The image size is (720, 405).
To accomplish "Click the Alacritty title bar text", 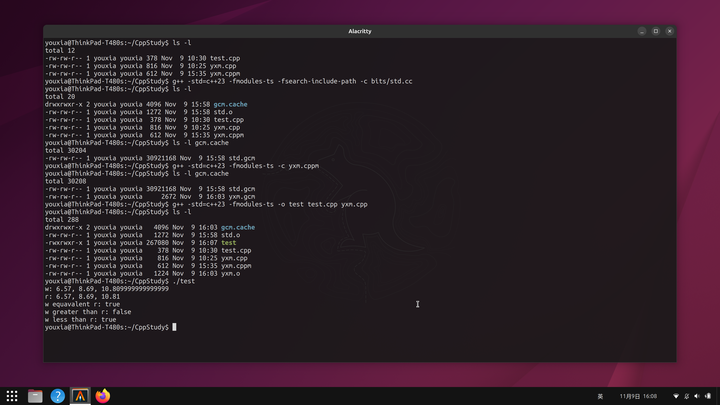I will click(x=360, y=31).
